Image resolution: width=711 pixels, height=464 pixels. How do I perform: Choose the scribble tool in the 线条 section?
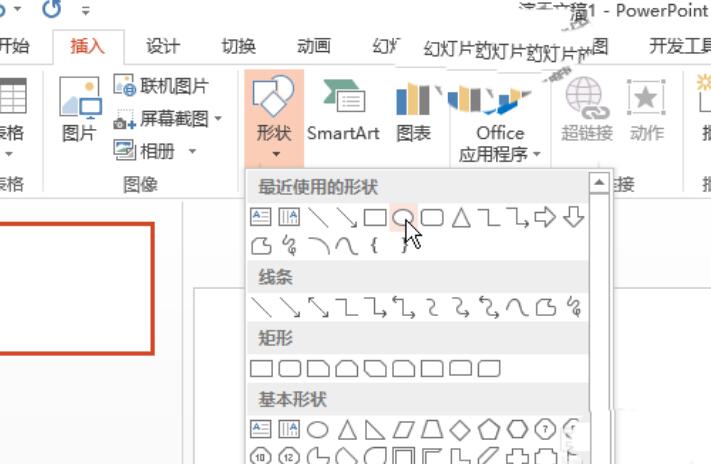point(575,307)
